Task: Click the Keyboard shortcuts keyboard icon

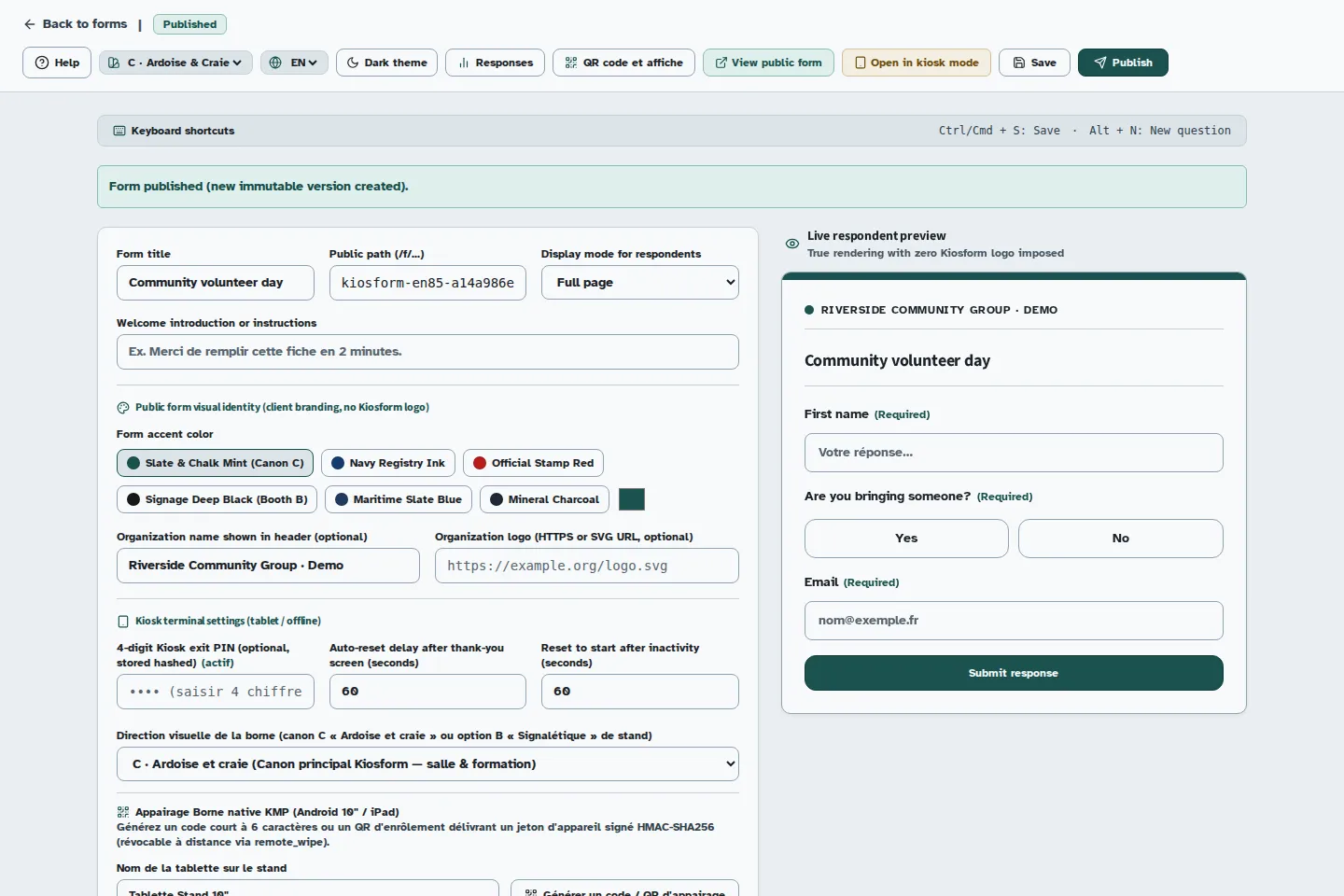Action: click(x=119, y=131)
